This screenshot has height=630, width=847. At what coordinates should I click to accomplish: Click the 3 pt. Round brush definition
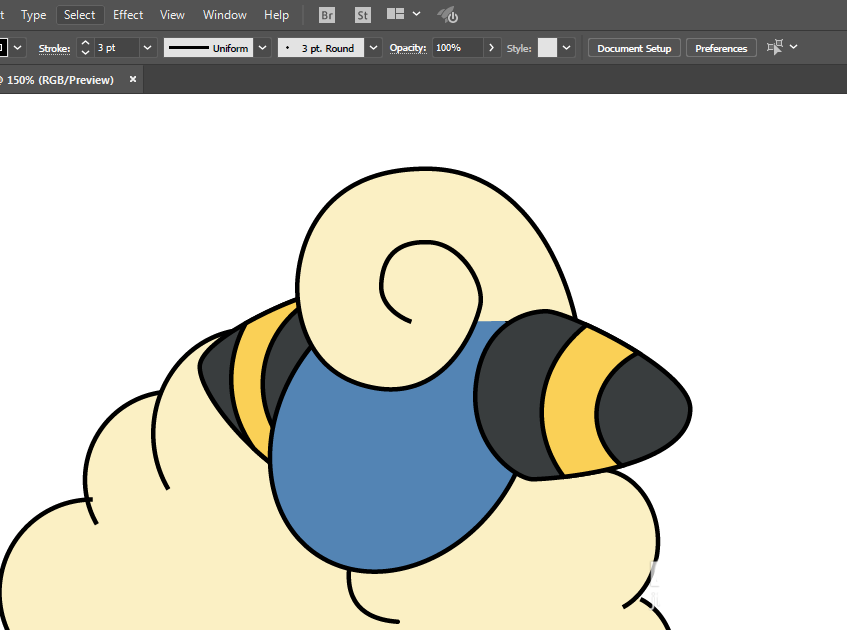321,48
